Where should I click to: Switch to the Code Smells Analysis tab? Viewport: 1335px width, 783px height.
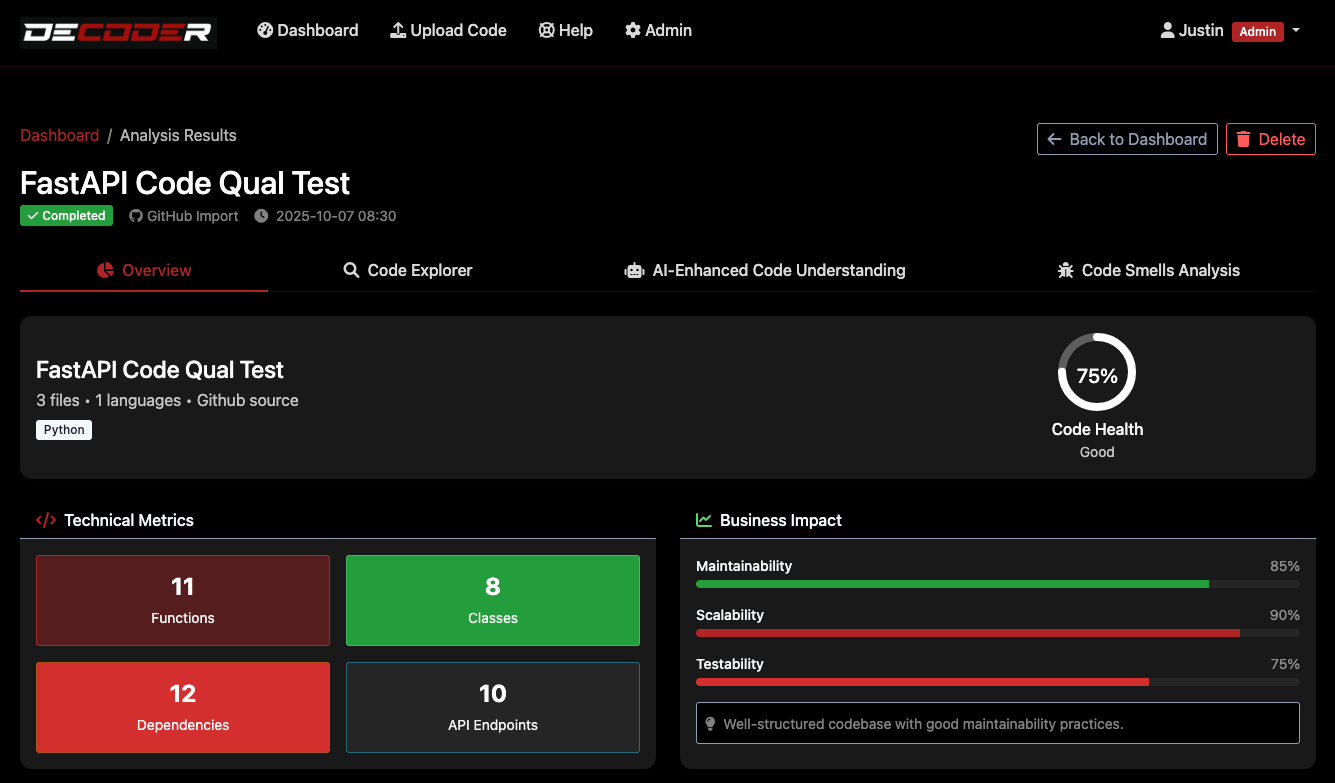pyautogui.click(x=1148, y=270)
